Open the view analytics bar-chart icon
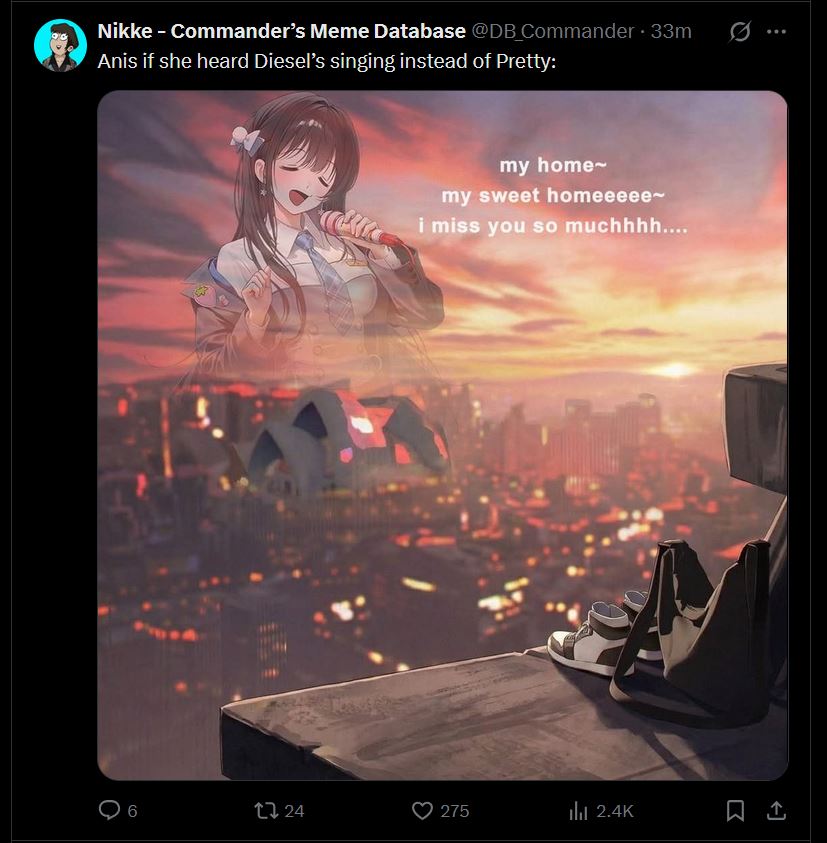Viewport: 827px width, 843px height. click(578, 811)
